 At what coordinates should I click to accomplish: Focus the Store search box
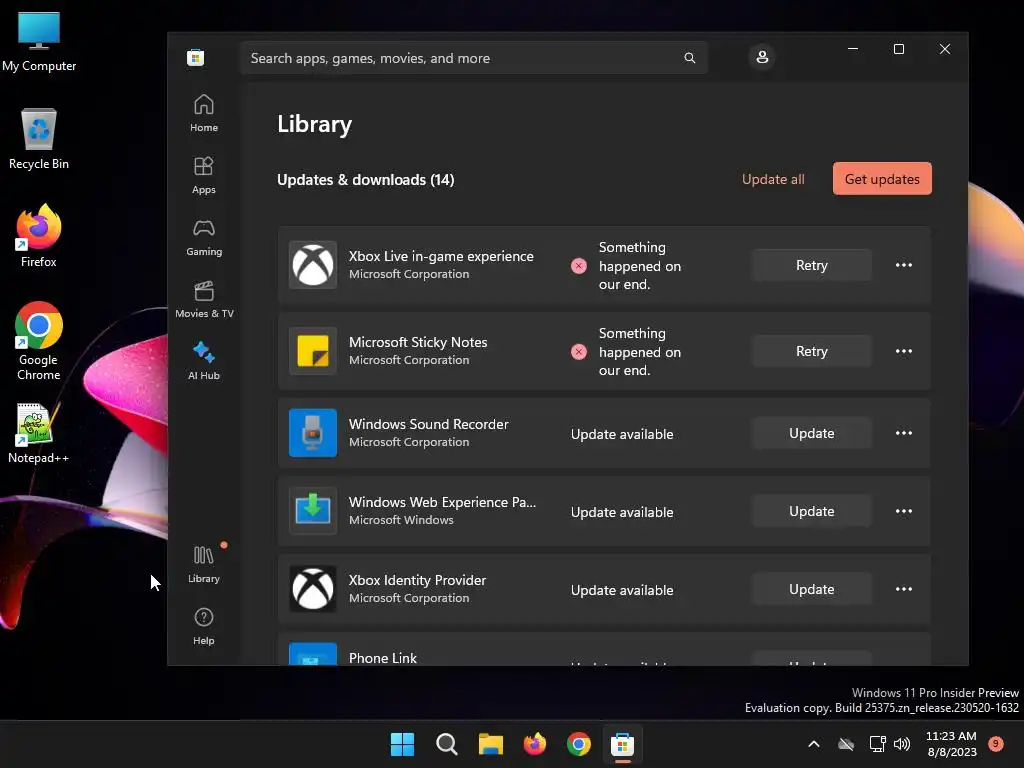click(473, 58)
